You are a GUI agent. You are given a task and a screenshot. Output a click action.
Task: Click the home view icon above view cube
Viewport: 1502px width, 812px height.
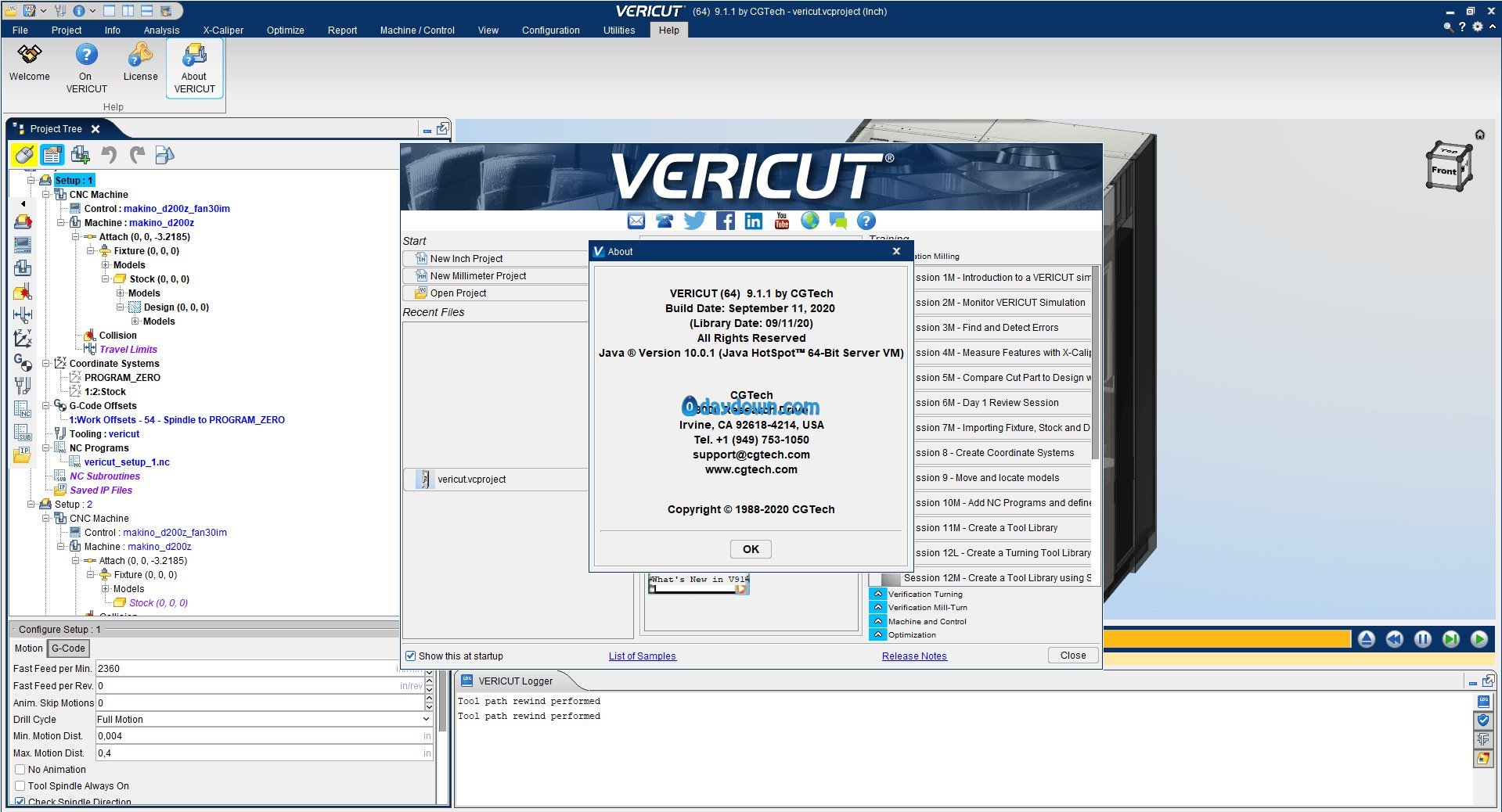tap(1479, 135)
